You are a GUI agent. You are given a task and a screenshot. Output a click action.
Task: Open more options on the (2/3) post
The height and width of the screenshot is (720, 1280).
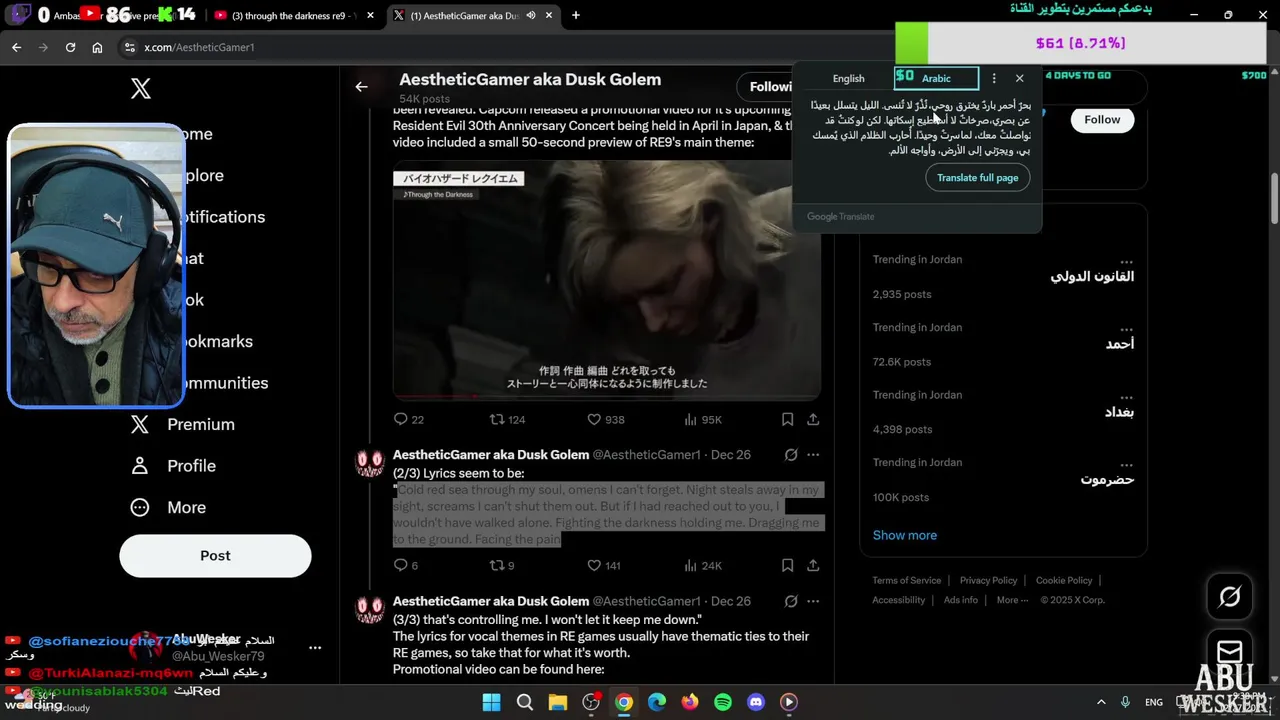point(813,455)
